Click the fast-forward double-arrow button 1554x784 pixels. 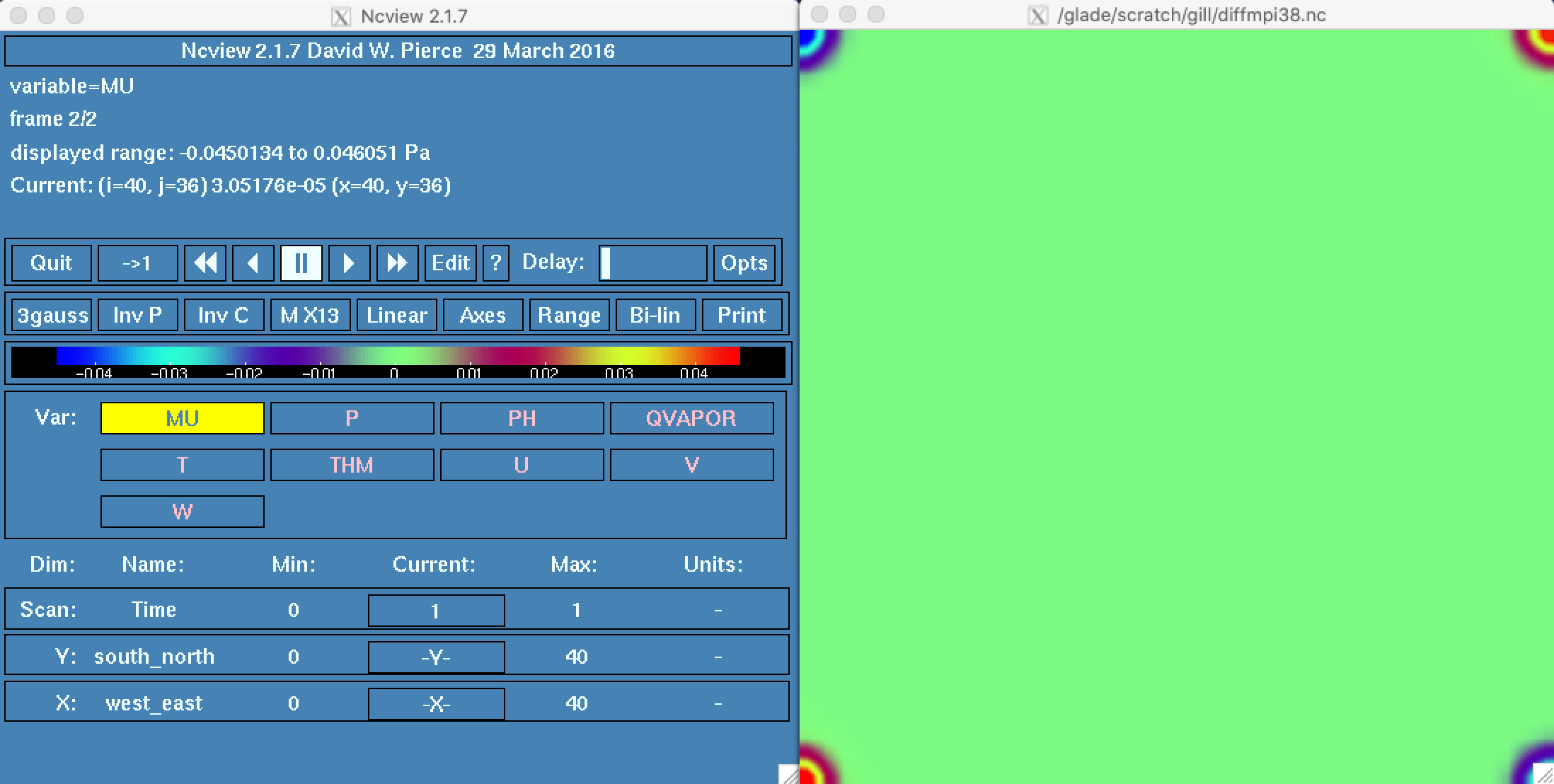tap(397, 263)
